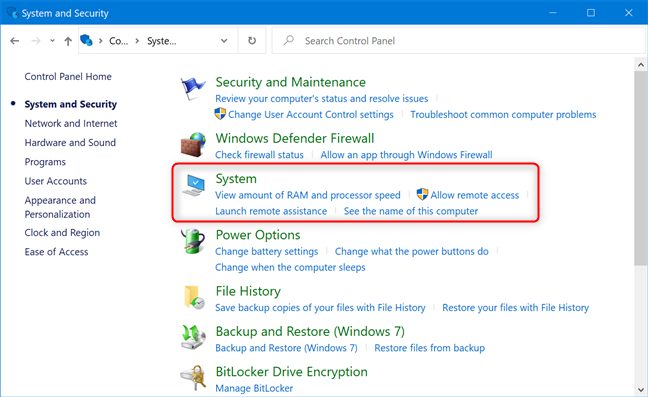Open File History heading
Image resolution: width=648 pixels, height=397 pixels.
[x=248, y=291]
